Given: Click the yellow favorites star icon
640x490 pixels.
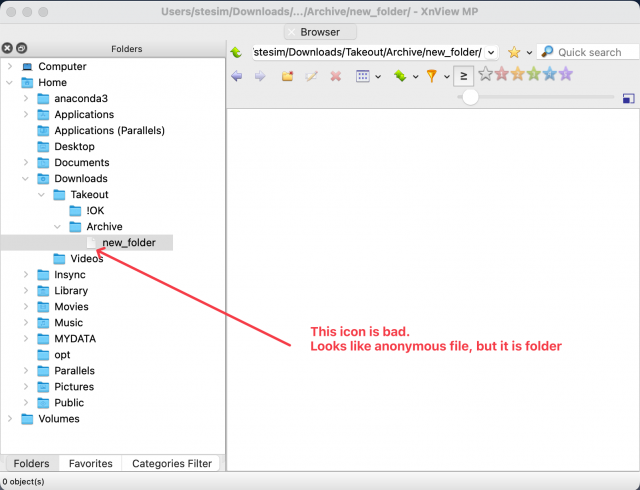Looking at the screenshot, I should coord(514,52).
